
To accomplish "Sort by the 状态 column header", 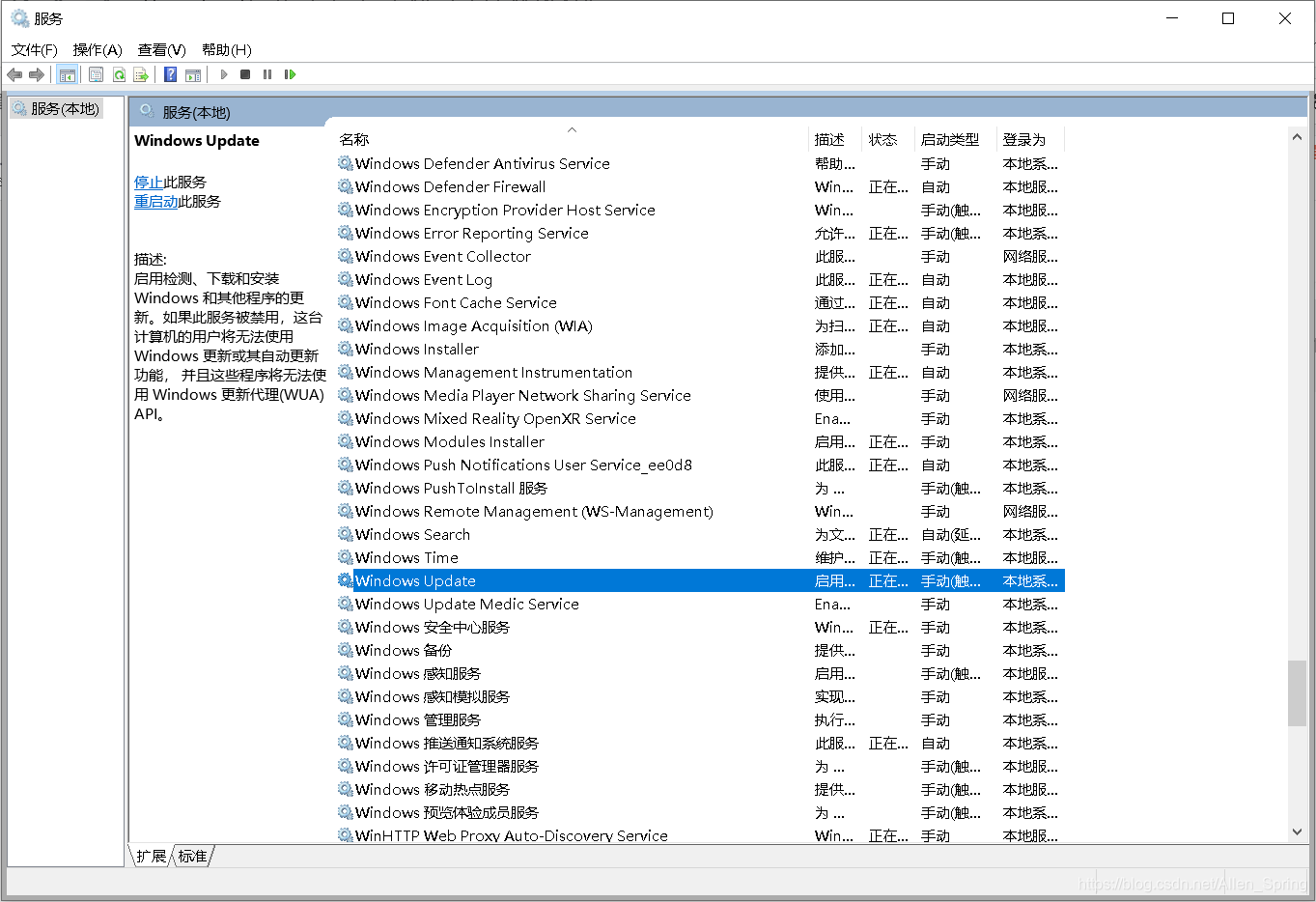I will tap(888, 139).
